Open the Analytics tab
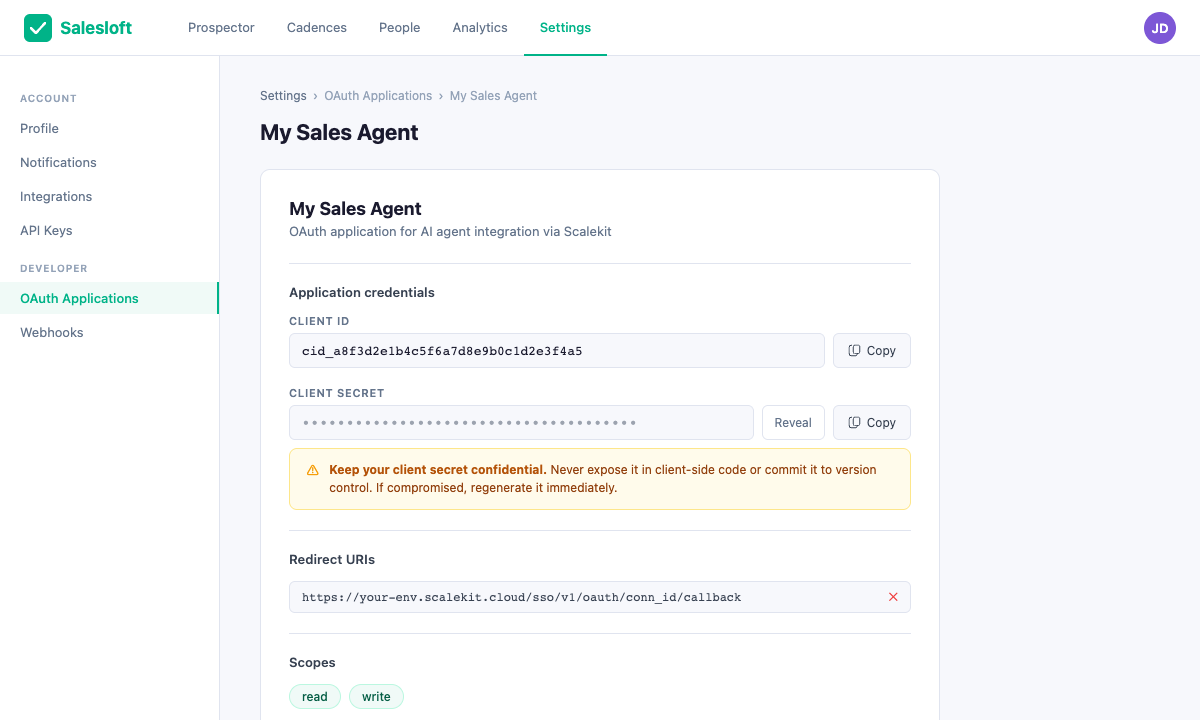The width and height of the screenshot is (1200, 720). click(x=480, y=28)
